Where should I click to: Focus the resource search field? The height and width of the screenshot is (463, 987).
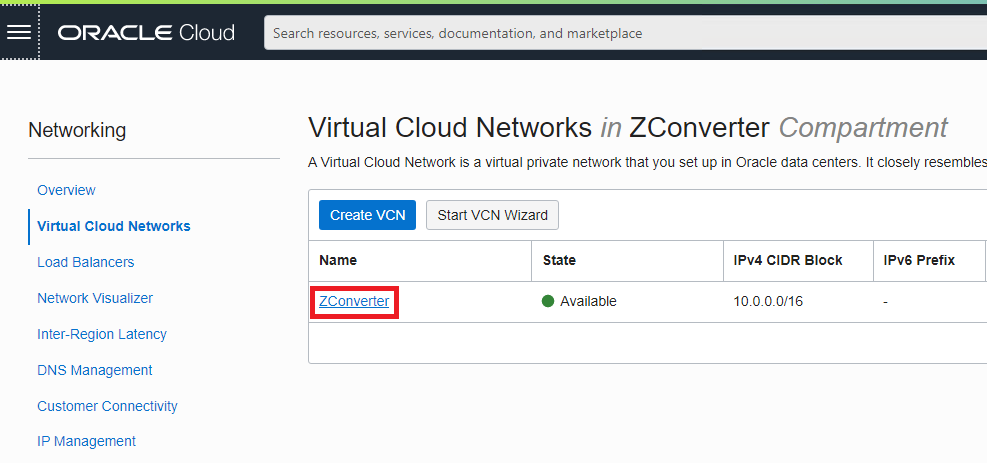click(x=625, y=33)
